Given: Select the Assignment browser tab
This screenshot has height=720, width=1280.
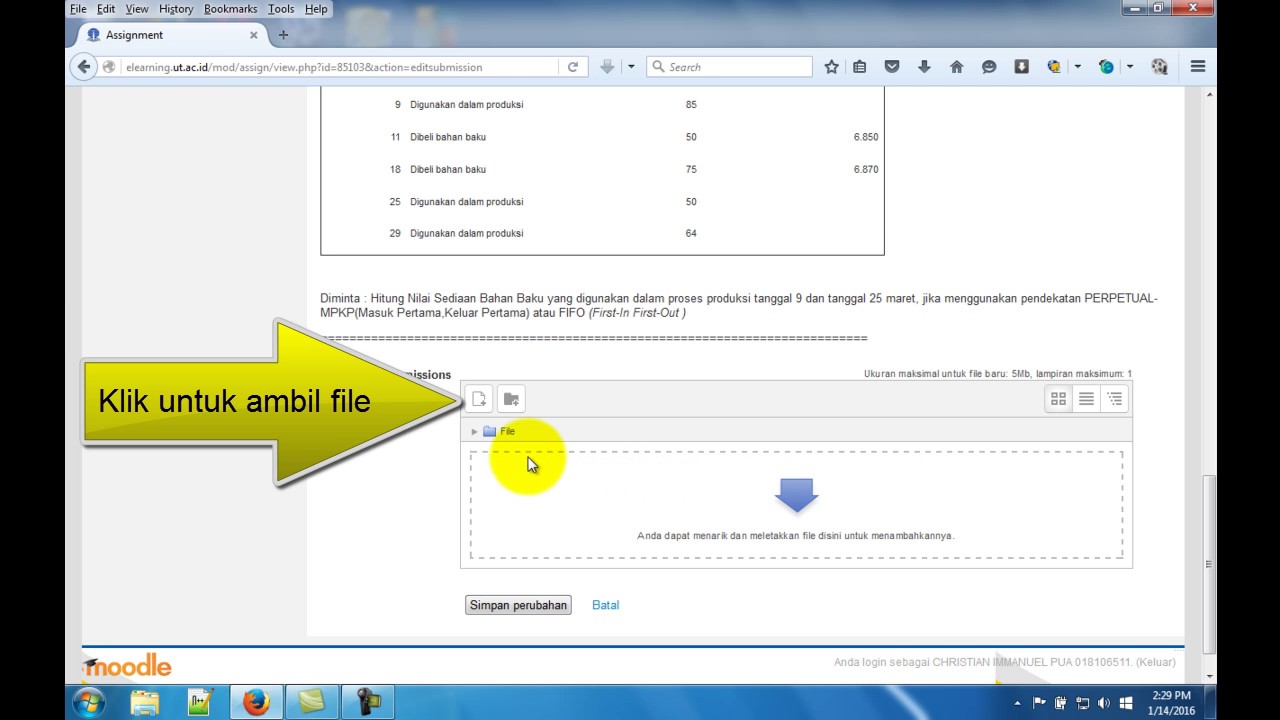Looking at the screenshot, I should click(167, 35).
